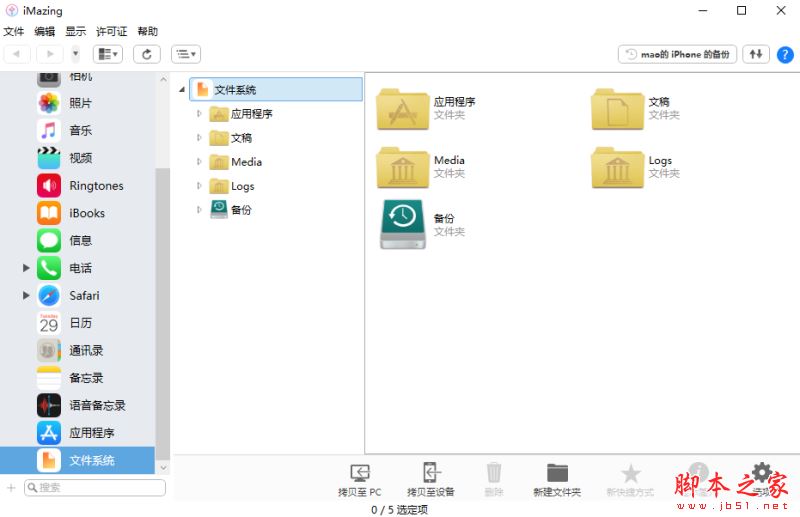Open the Messages (信息) sidebar item
The image size is (800, 517).
coord(78,240)
